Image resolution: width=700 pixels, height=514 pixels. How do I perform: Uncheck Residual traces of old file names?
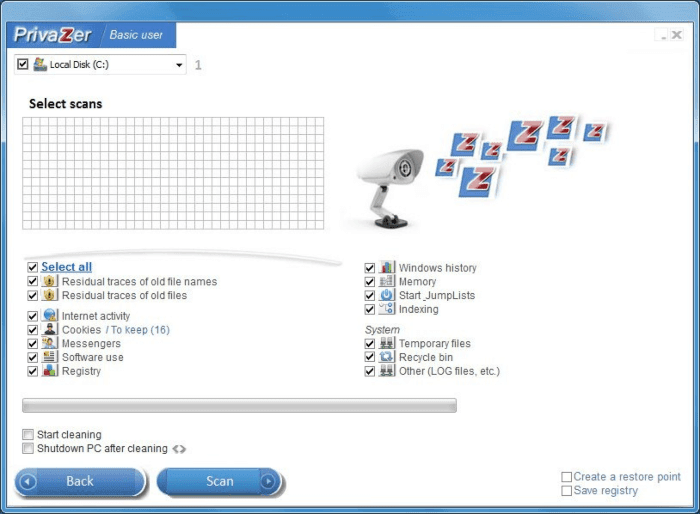tap(32, 281)
